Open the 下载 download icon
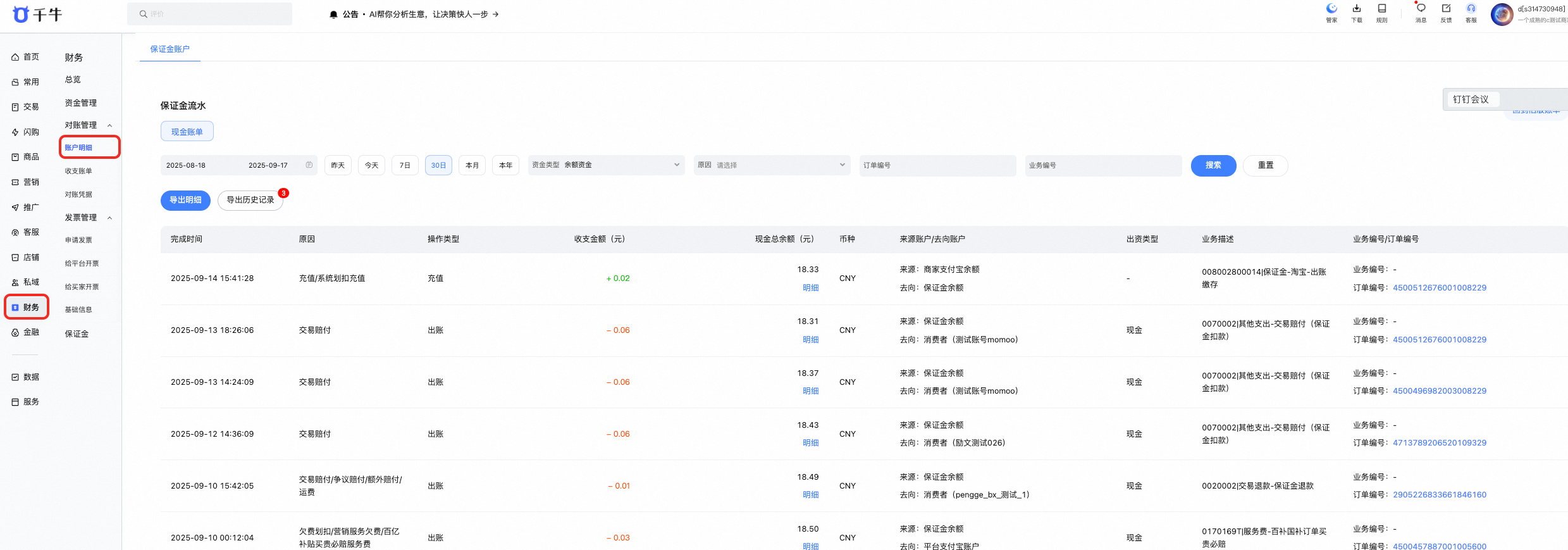This screenshot has height=550, width=1568. pyautogui.click(x=1357, y=8)
